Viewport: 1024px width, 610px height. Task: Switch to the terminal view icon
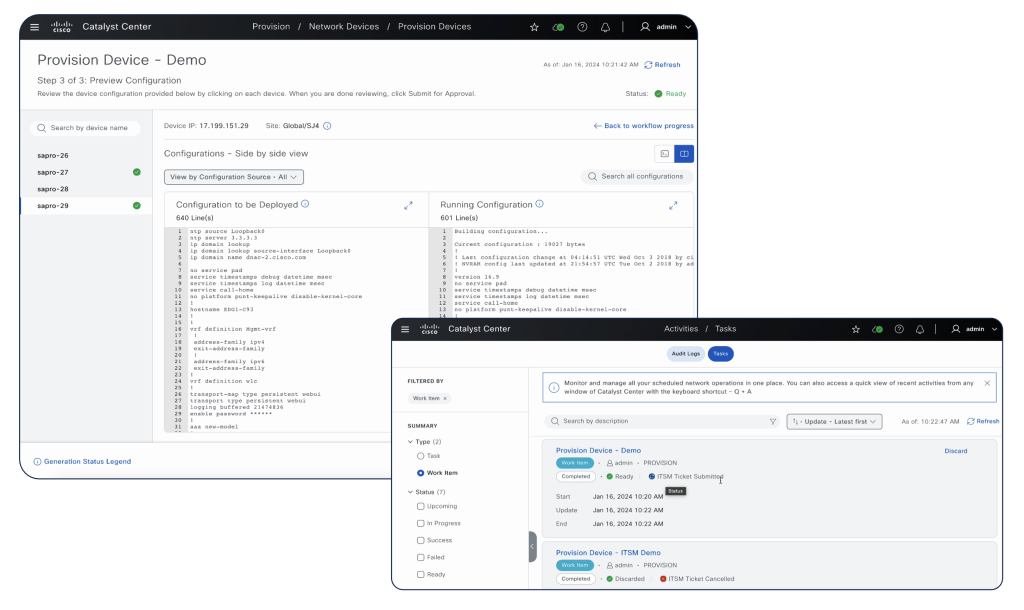click(663, 153)
